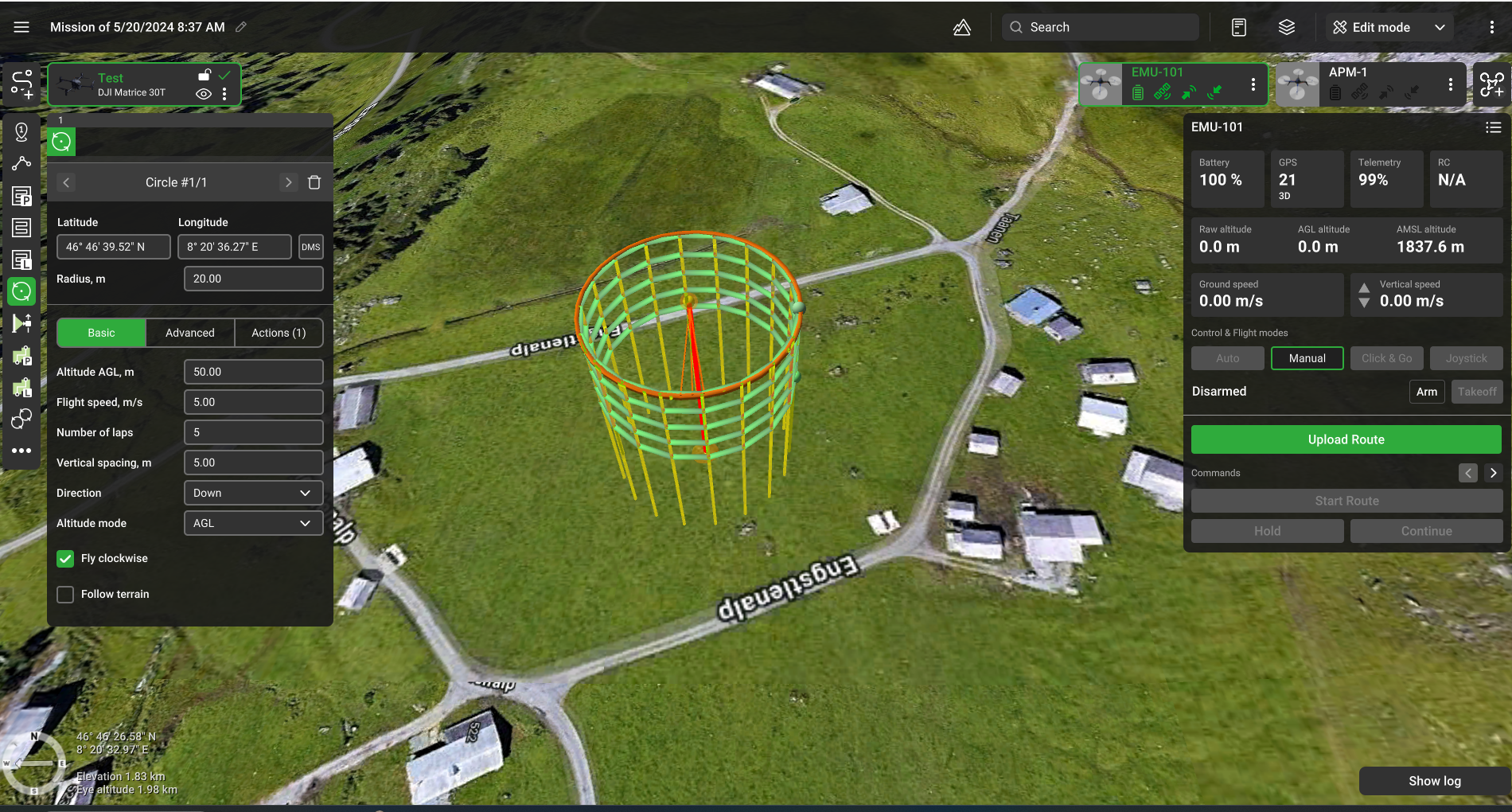This screenshot has height=812, width=1512.
Task: Click the compass widget
Action: [33, 763]
